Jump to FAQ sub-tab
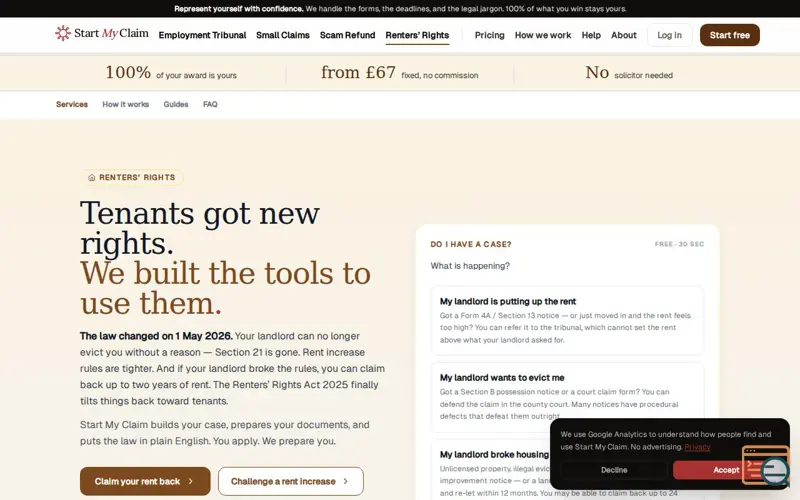The height and width of the screenshot is (500, 800). (210, 104)
